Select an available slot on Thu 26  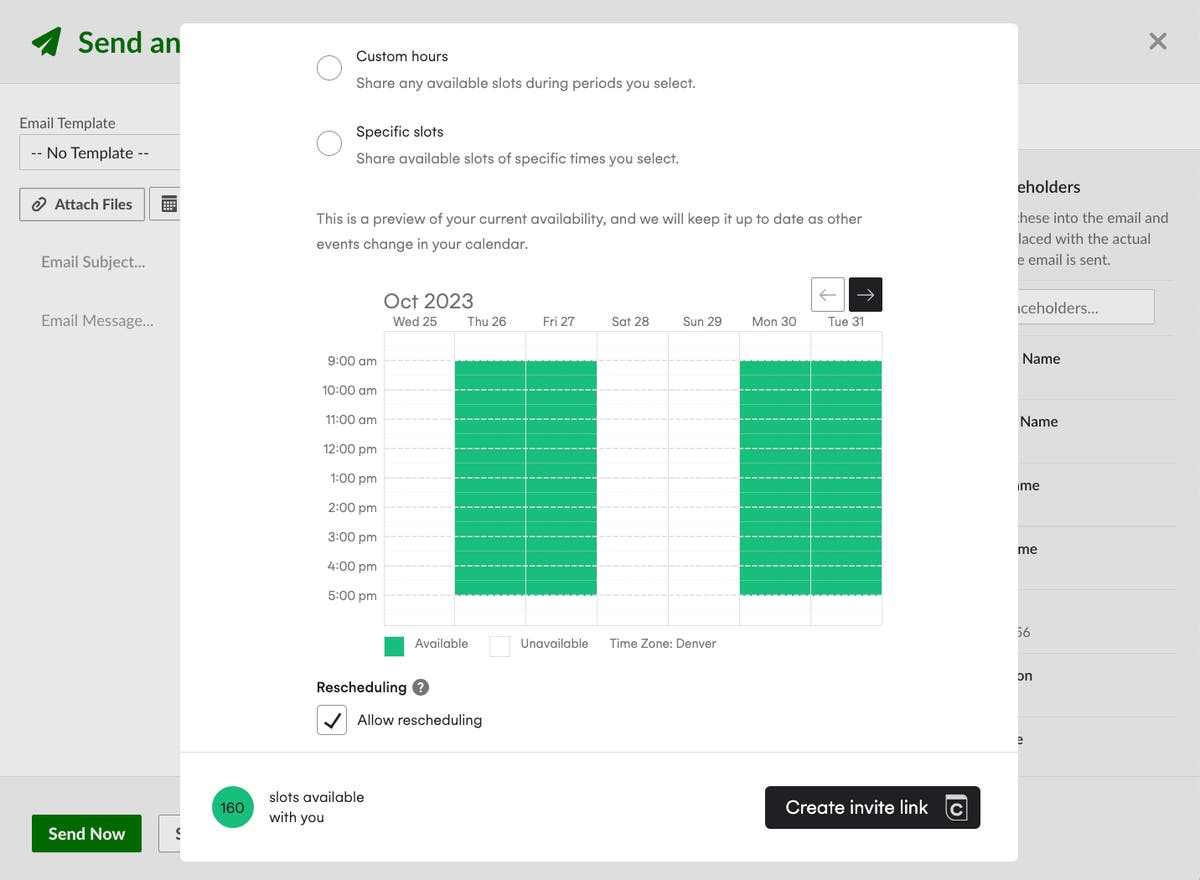point(488,450)
